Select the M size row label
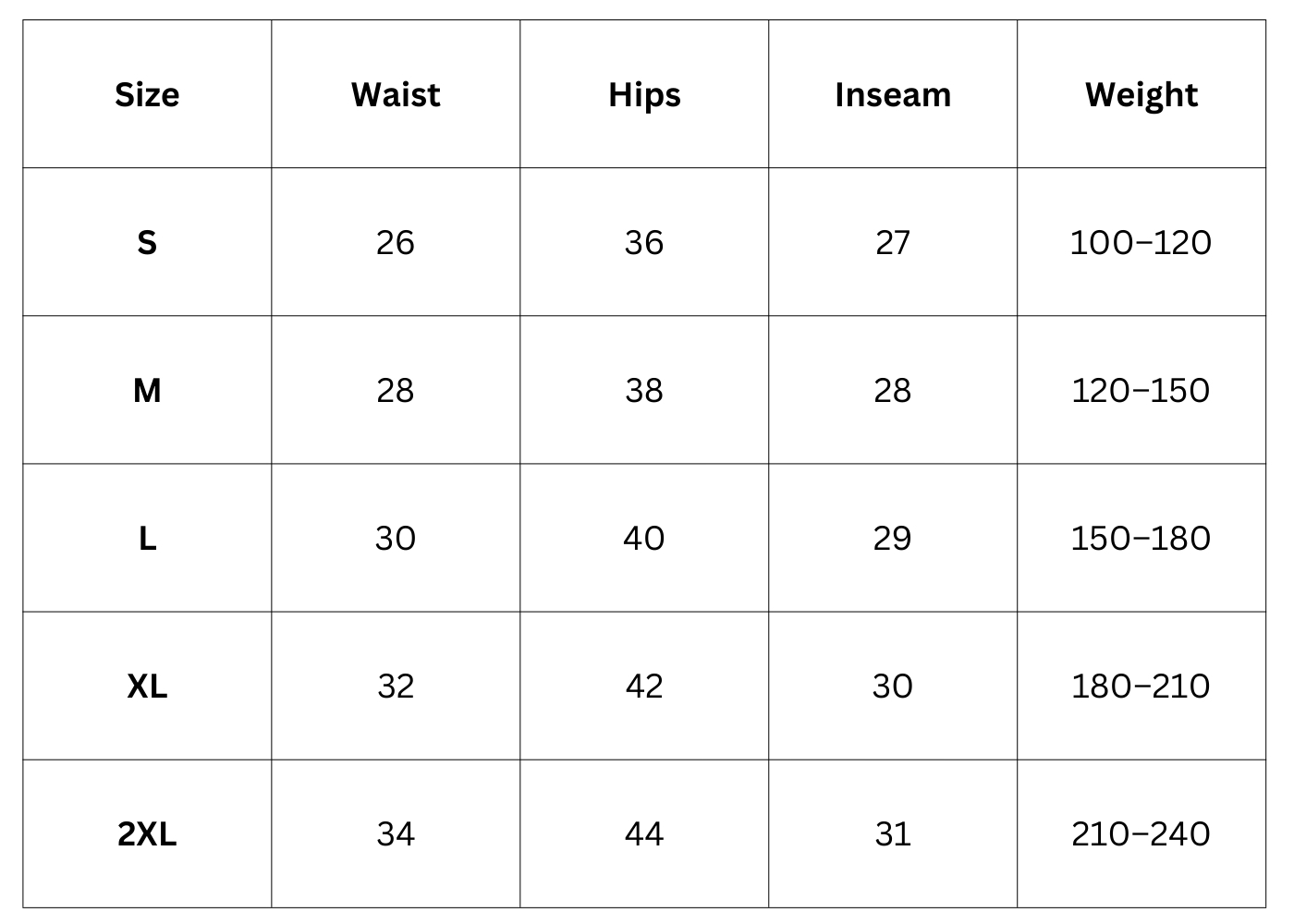The width and height of the screenshot is (1294, 924). point(147,391)
